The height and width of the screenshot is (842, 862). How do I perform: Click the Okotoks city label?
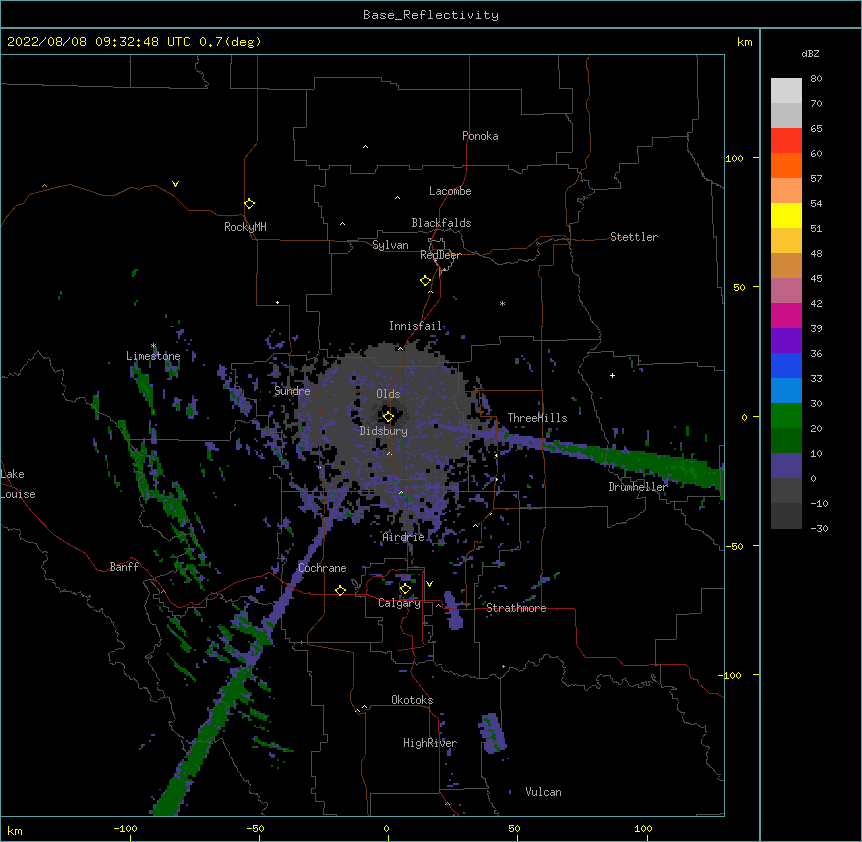click(412, 700)
